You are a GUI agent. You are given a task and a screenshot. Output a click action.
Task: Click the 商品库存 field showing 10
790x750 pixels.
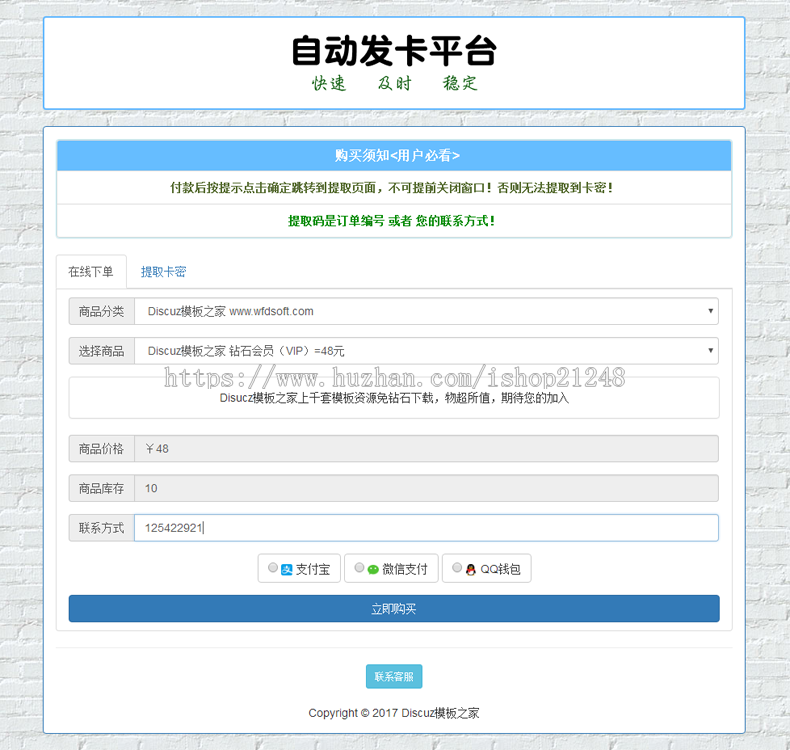coord(426,488)
